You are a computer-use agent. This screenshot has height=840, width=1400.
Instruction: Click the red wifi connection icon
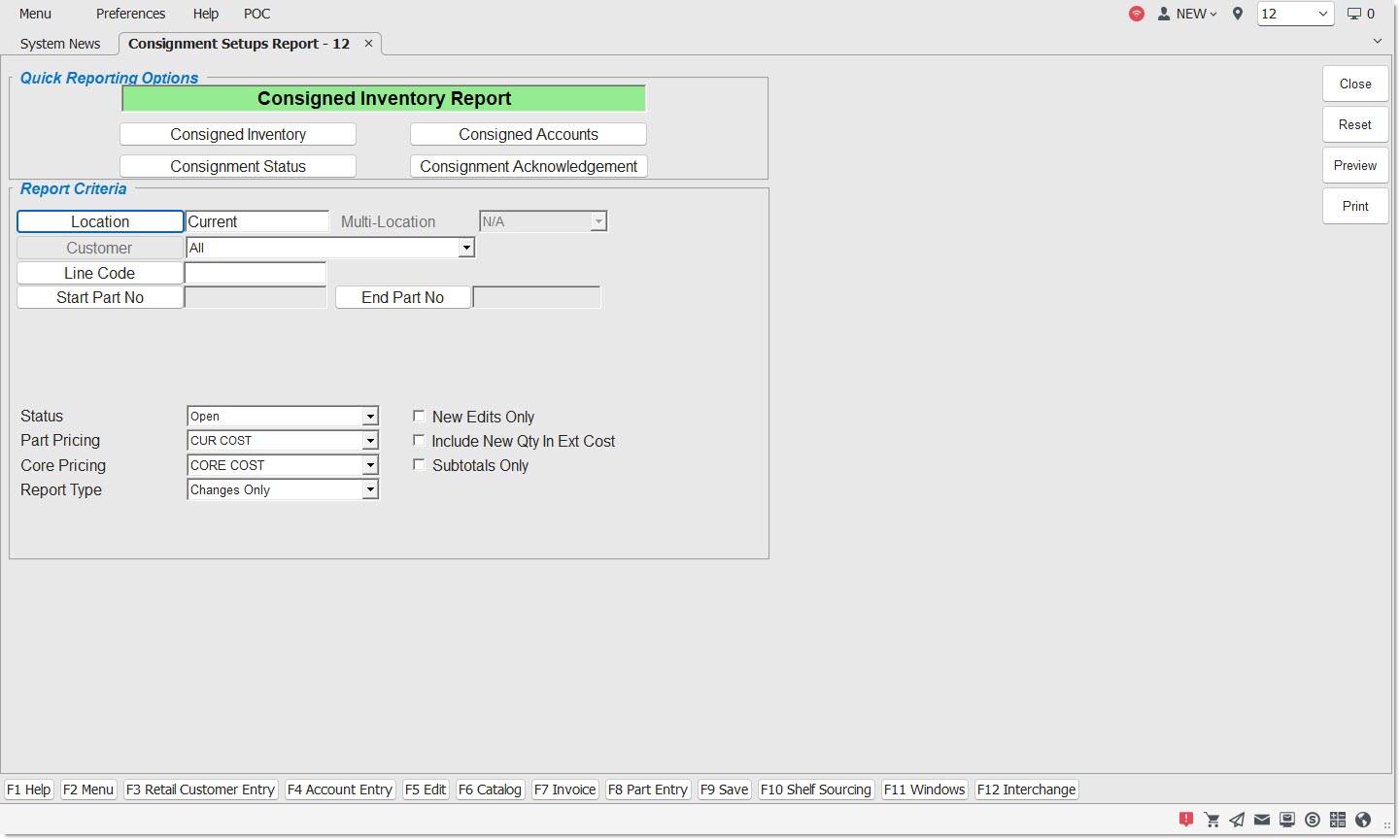1137,14
